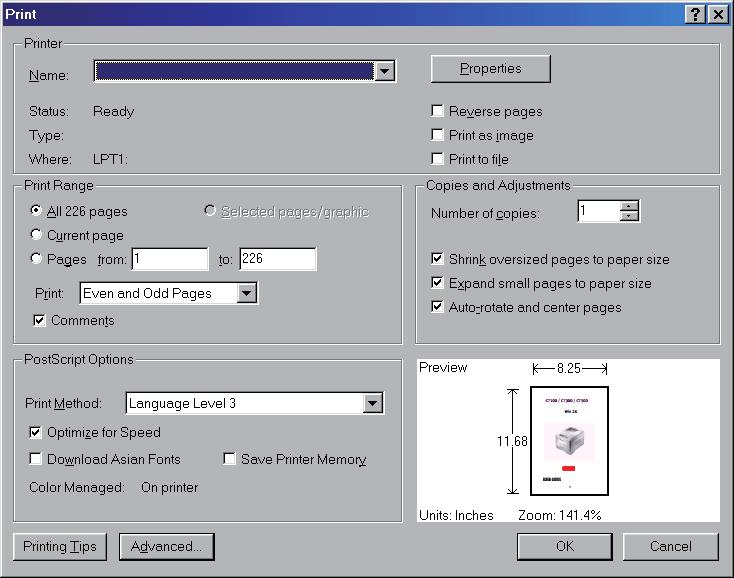Open the Print Method Language Level dropdown
The image size is (734, 578).
(x=255, y=403)
